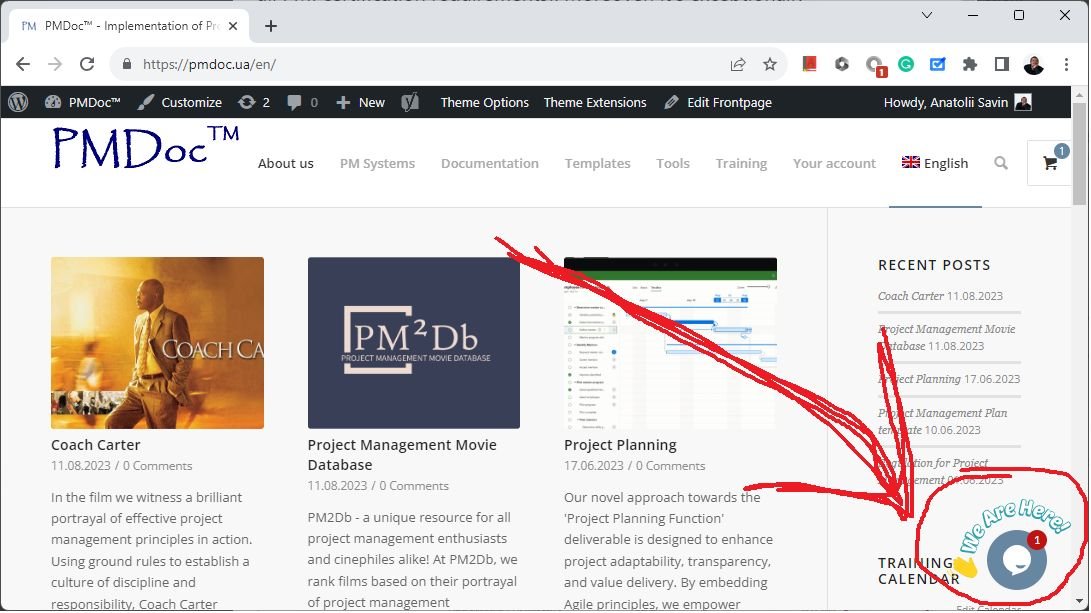Open the live chat bubble widget

point(1017,560)
